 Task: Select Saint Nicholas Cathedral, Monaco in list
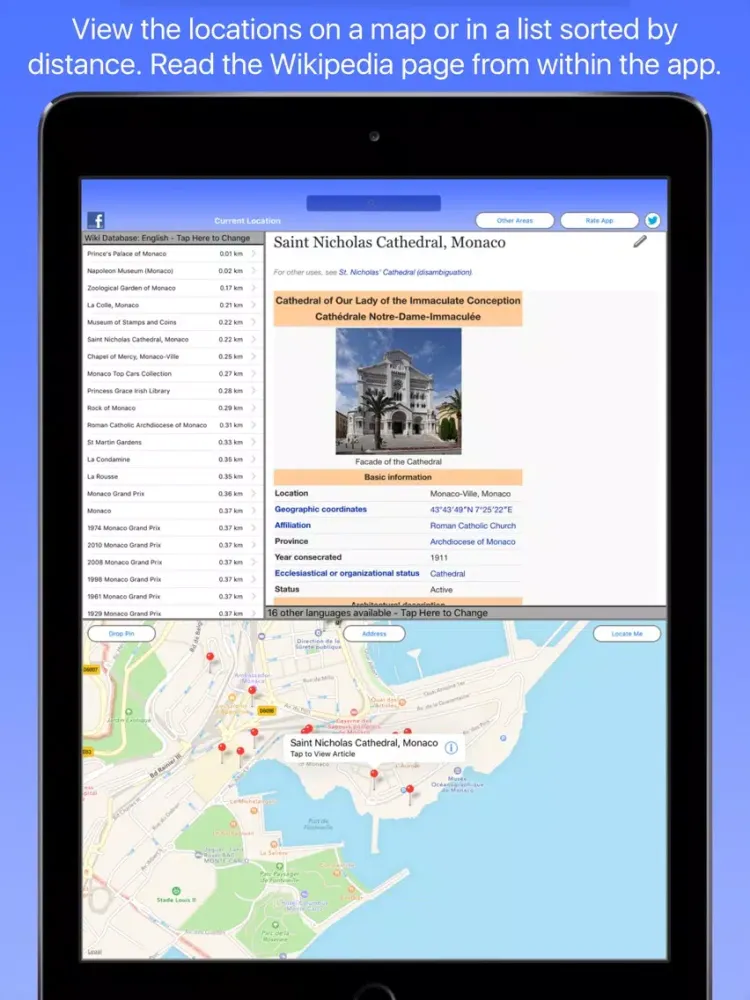pyautogui.click(x=173, y=339)
